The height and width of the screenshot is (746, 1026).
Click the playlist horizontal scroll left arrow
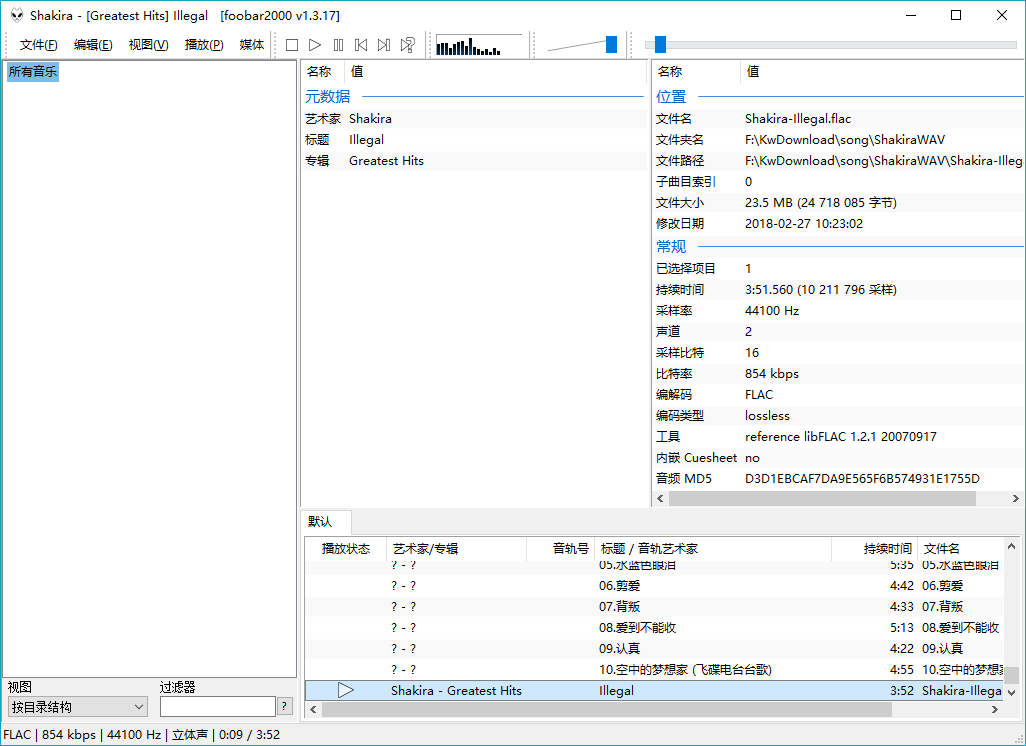(x=313, y=709)
